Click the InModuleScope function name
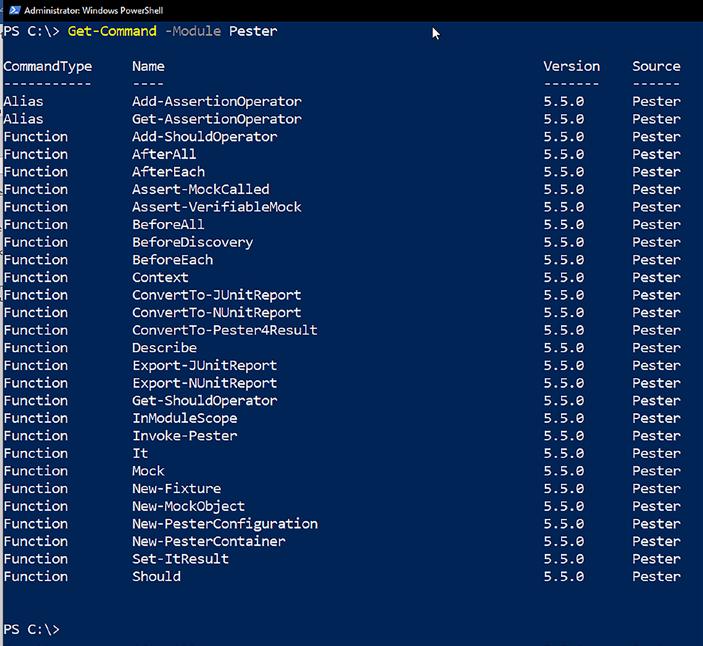 184,418
